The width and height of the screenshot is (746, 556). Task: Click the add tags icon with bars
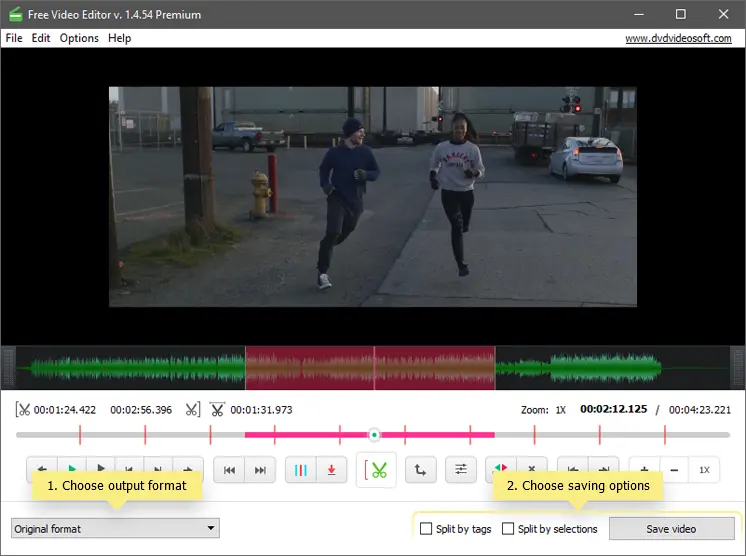pyautogui.click(x=300, y=469)
